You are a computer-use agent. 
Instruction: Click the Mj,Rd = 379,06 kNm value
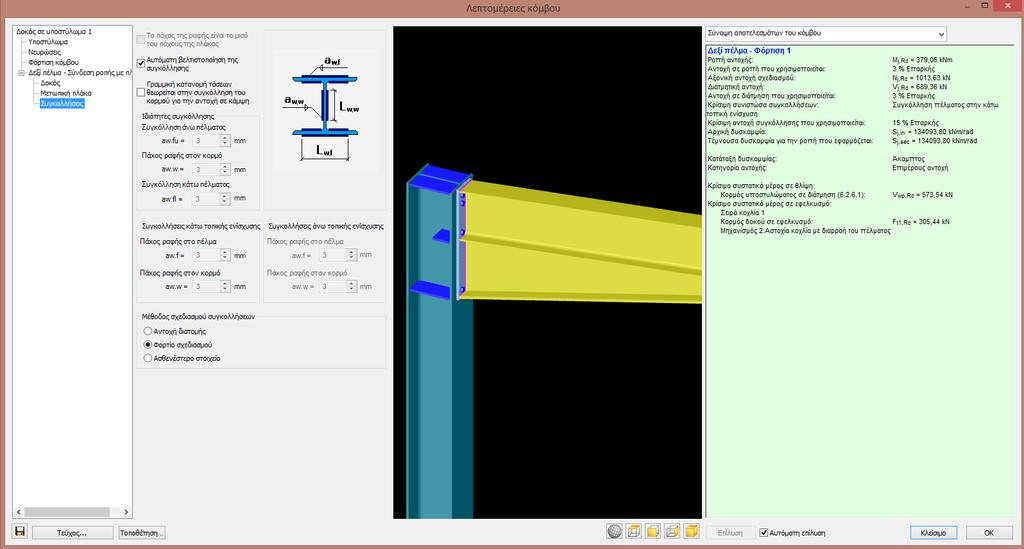coord(922,59)
